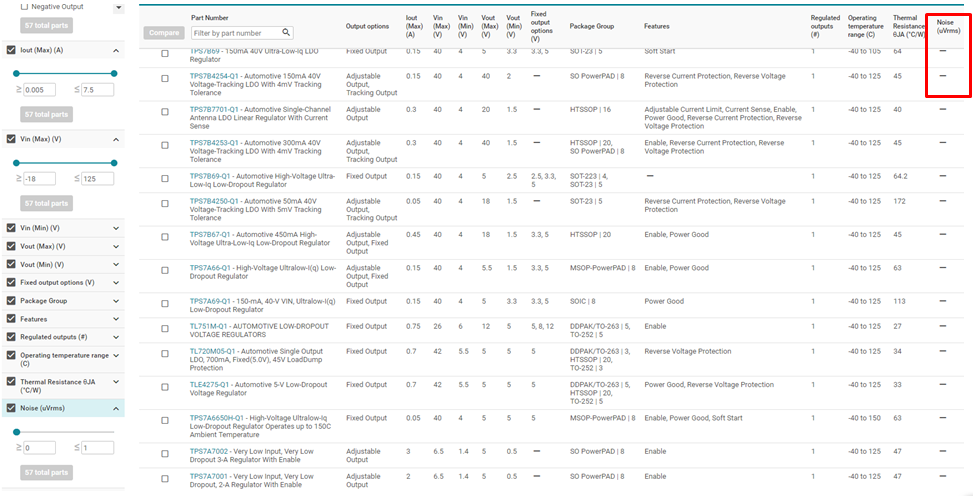Viewport: 973px width, 496px height.
Task: Expand the Package Group filter
Action: coord(116,300)
